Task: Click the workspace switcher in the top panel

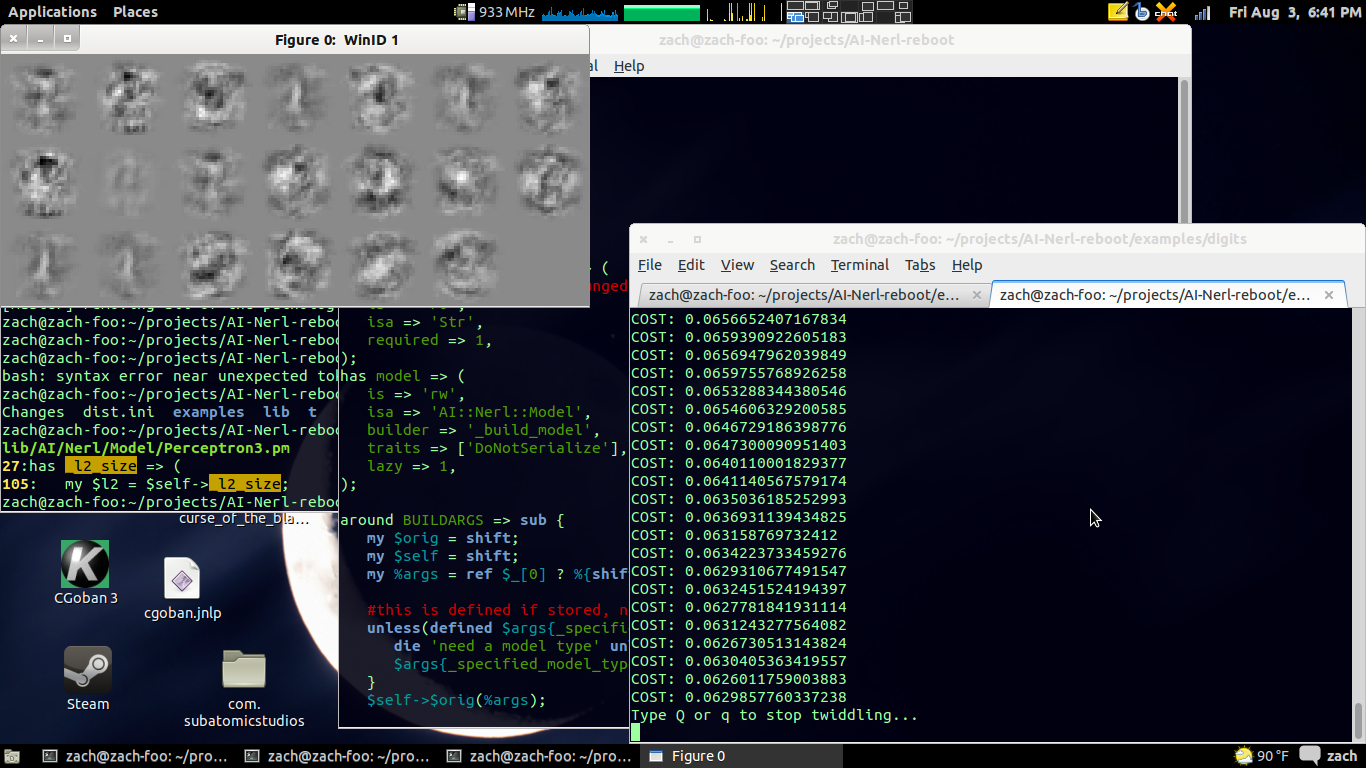Action: coord(849,12)
